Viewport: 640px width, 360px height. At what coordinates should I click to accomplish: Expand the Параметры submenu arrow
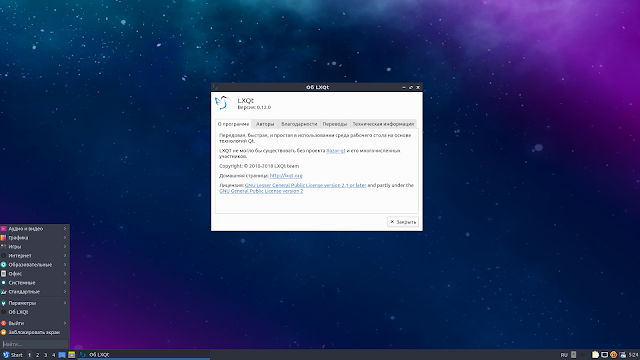[x=65, y=303]
